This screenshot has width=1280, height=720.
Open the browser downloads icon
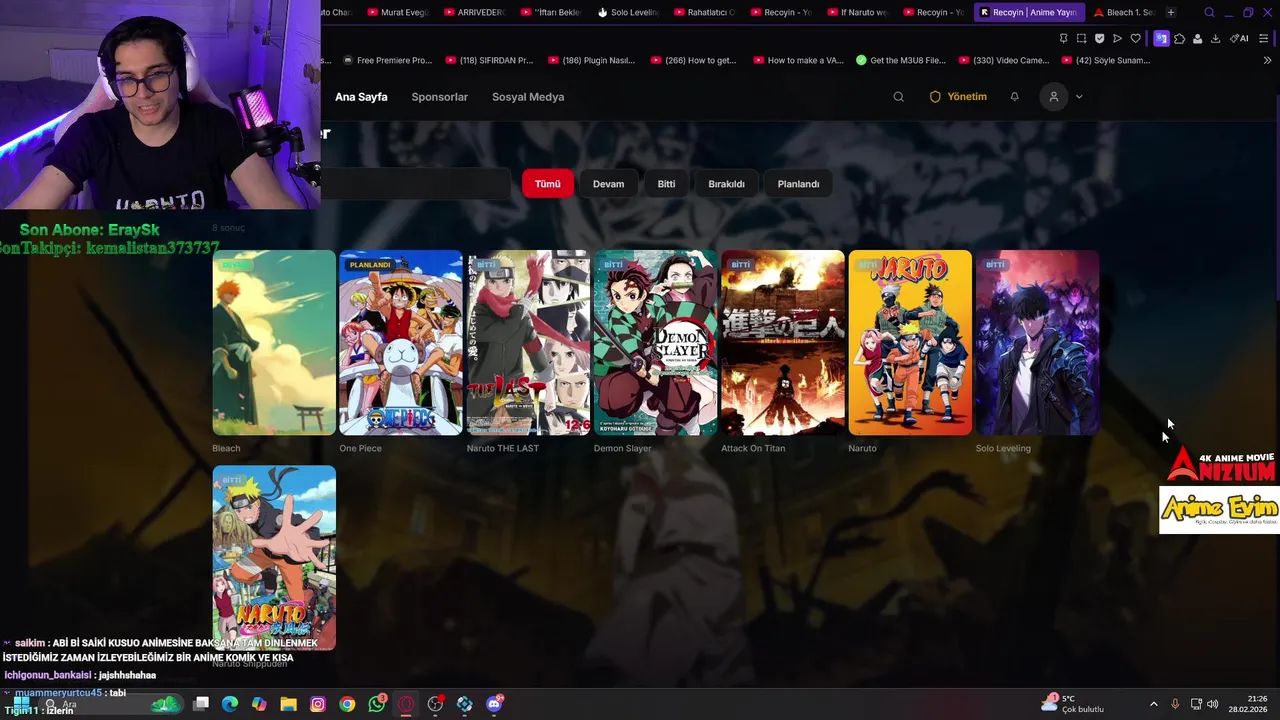click(1215, 38)
